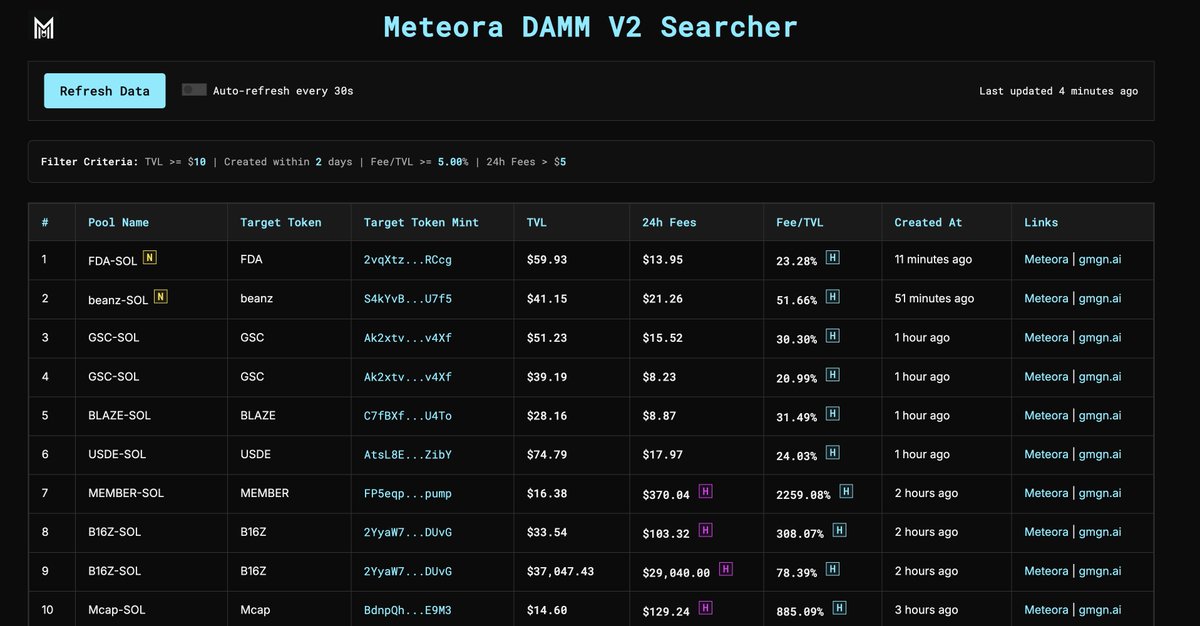Sort by the TVL column header
The width and height of the screenshot is (1200, 626).
click(x=537, y=222)
